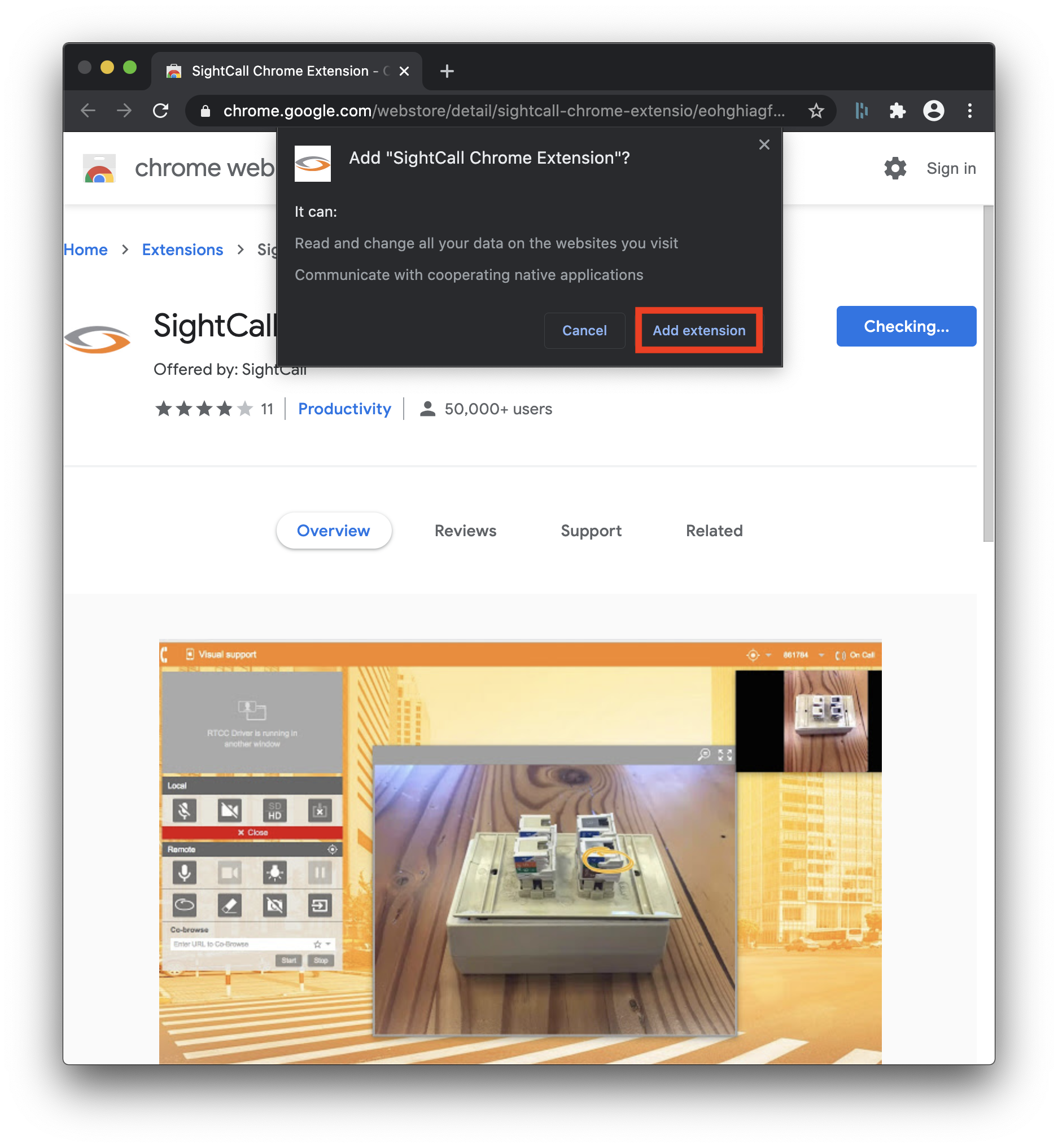Screen dimensions: 1058x1148
Task: Close the SightCall Chrome Extension tab
Action: click(x=404, y=71)
